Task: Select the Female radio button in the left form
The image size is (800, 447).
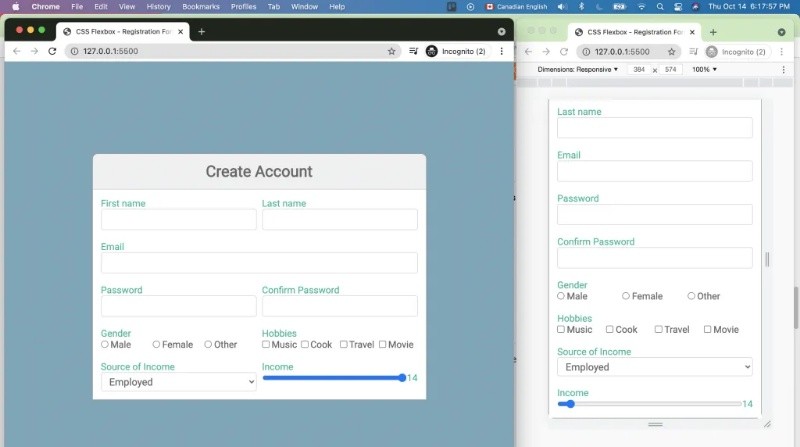Action: click(156, 344)
